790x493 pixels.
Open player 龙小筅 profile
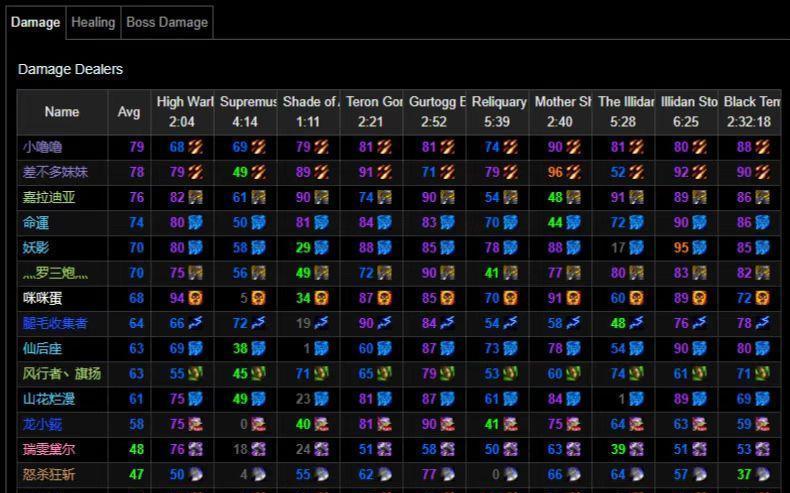(42, 424)
